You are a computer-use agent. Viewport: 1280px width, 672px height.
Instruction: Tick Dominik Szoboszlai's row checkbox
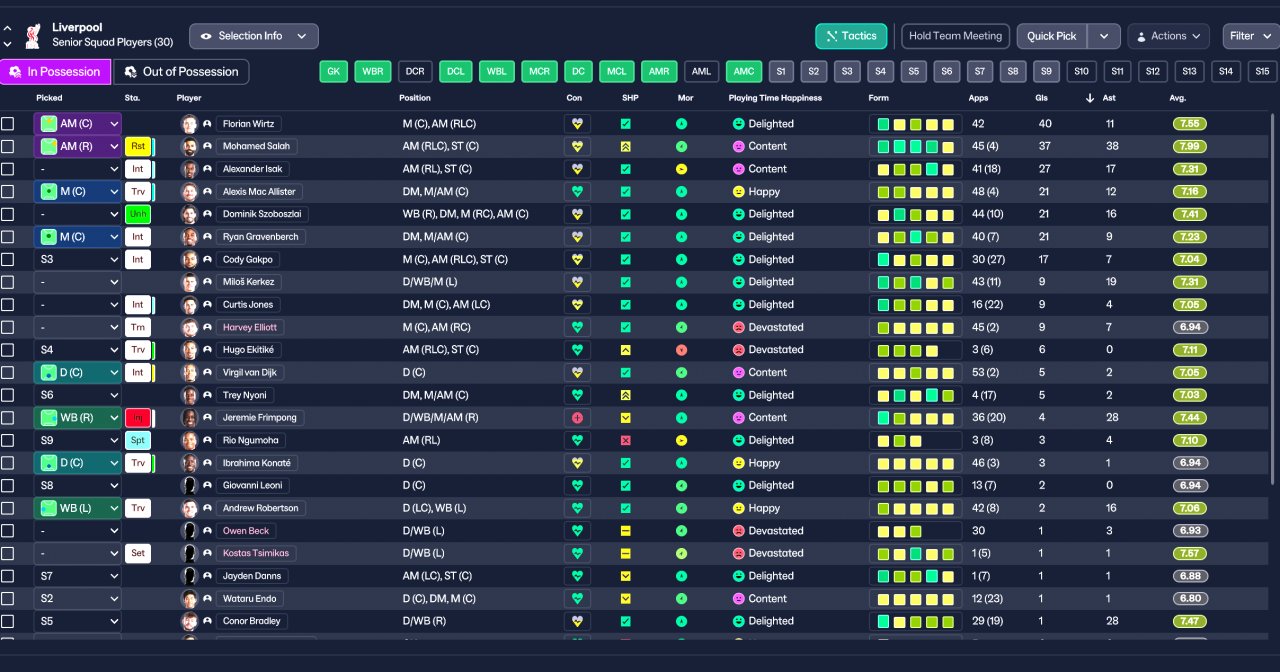point(8,214)
